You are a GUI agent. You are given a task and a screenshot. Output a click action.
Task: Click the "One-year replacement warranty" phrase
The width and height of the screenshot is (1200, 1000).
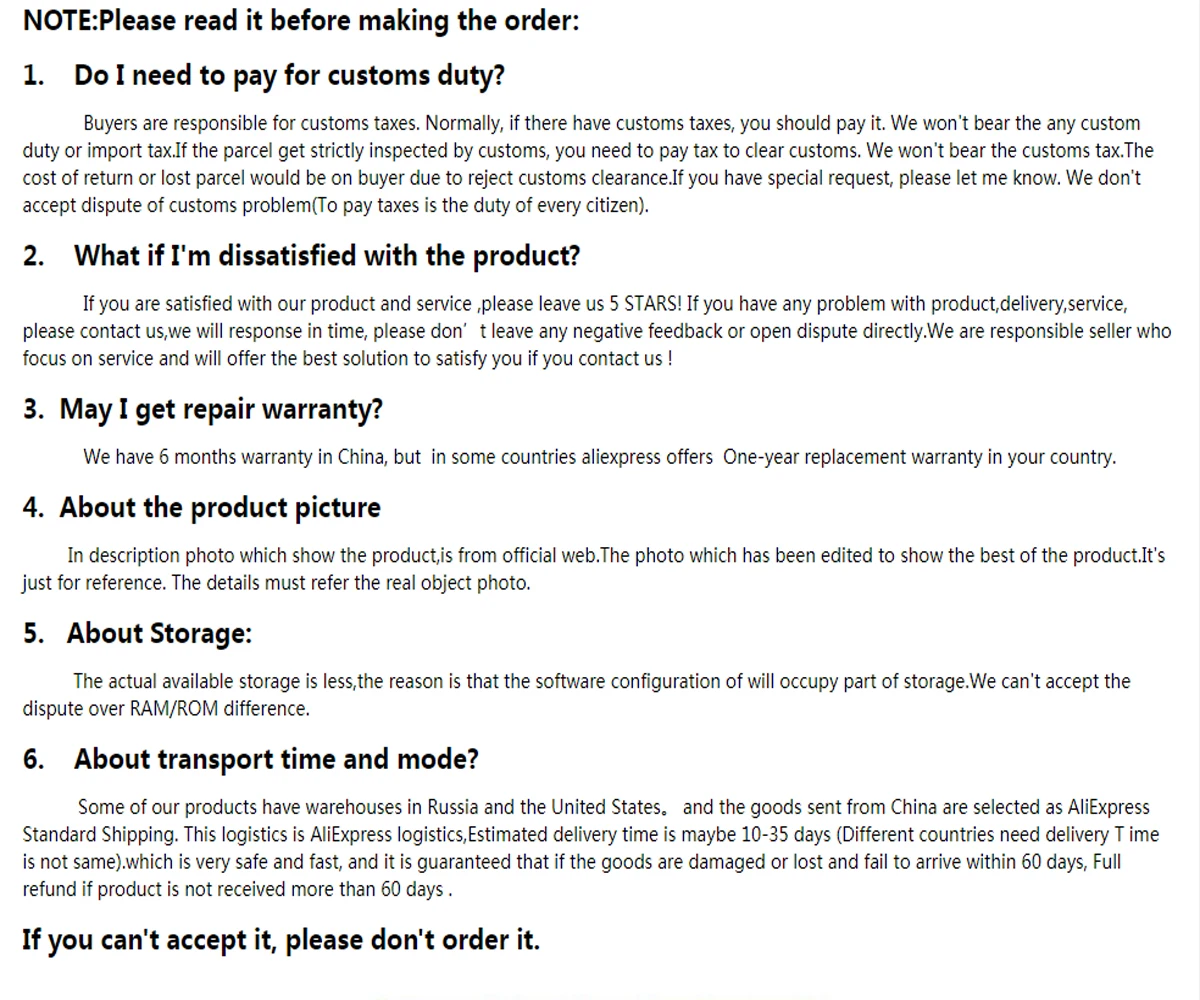click(x=852, y=457)
